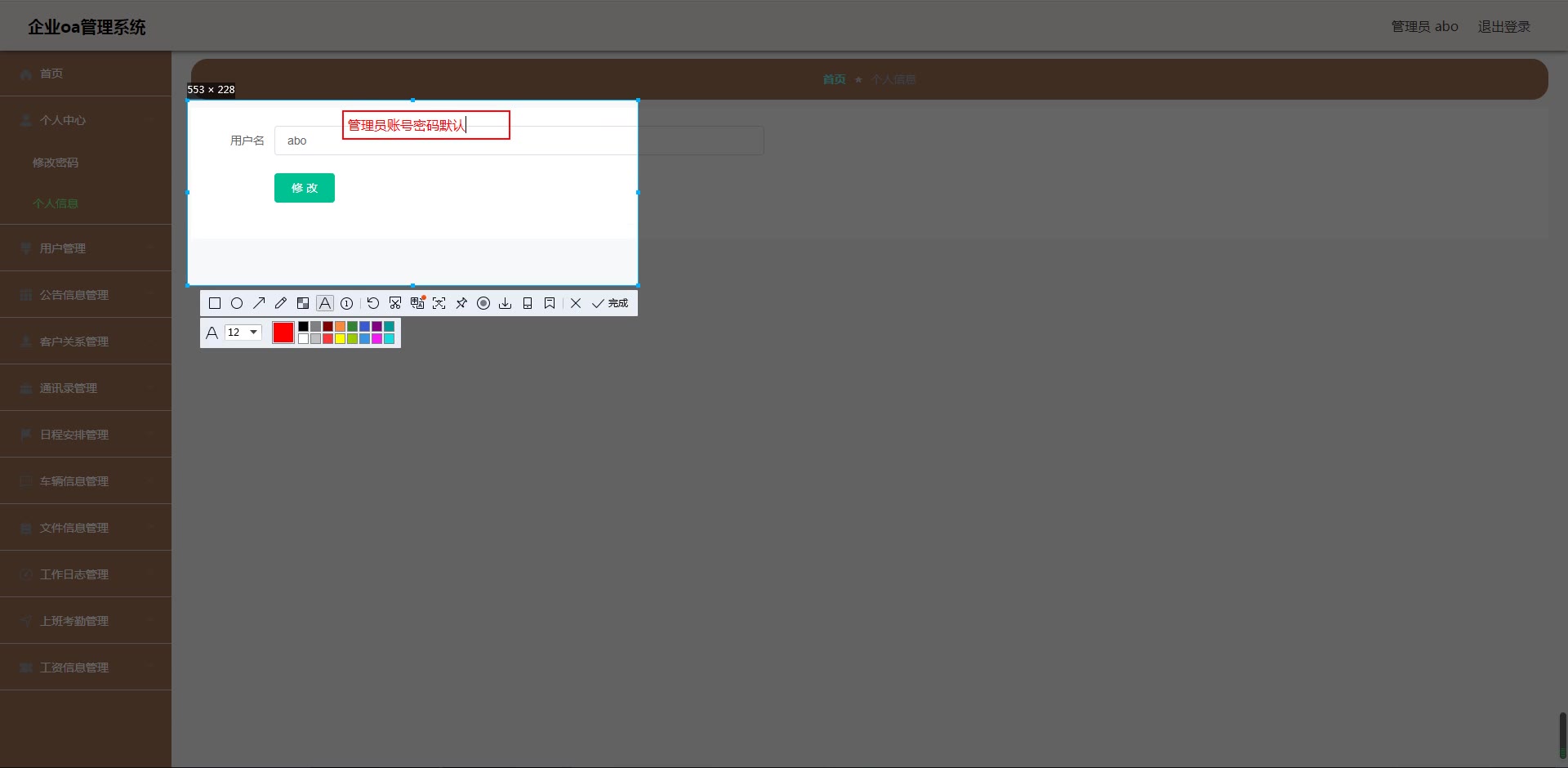Click 完成 to finish the screenshot
This screenshot has height=768, width=1568.
[x=610, y=303]
